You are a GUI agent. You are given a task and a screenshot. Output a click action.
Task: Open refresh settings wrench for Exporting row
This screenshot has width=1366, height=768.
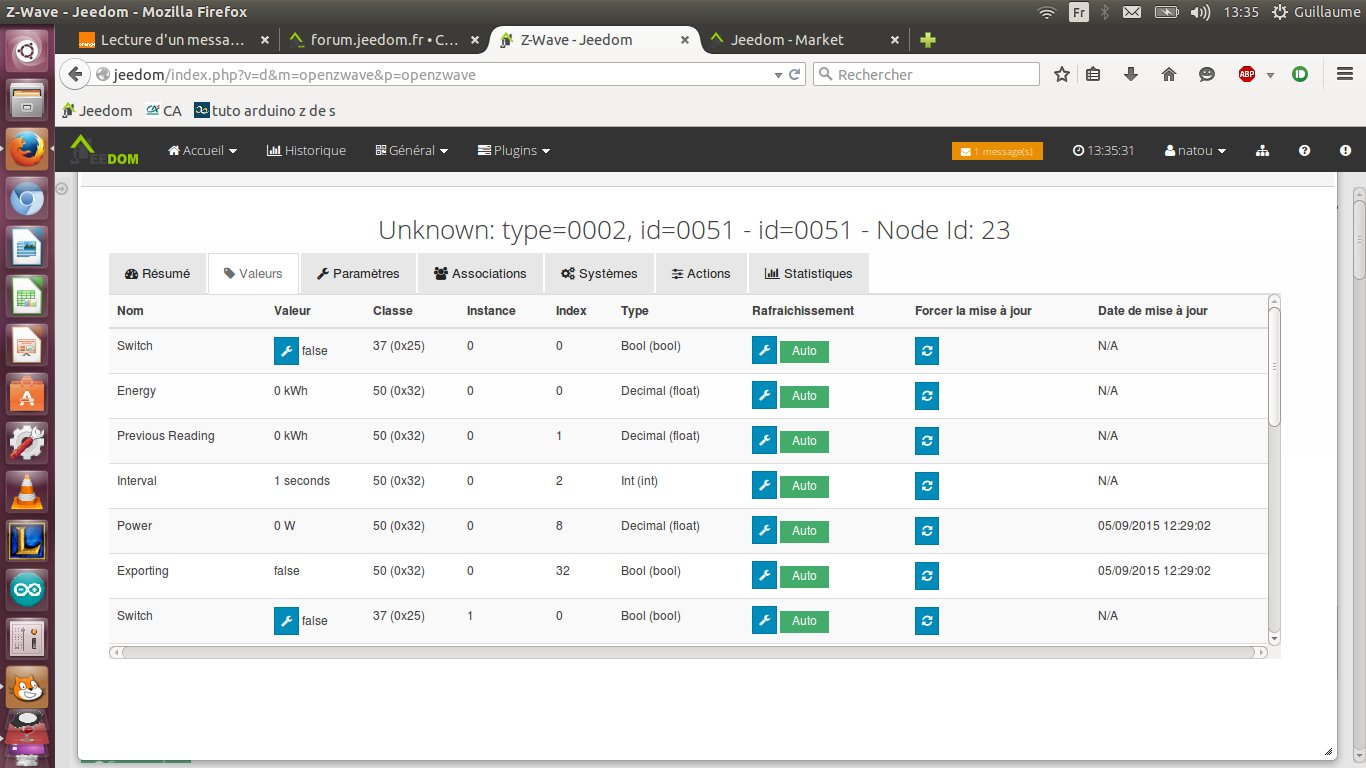tap(764, 575)
